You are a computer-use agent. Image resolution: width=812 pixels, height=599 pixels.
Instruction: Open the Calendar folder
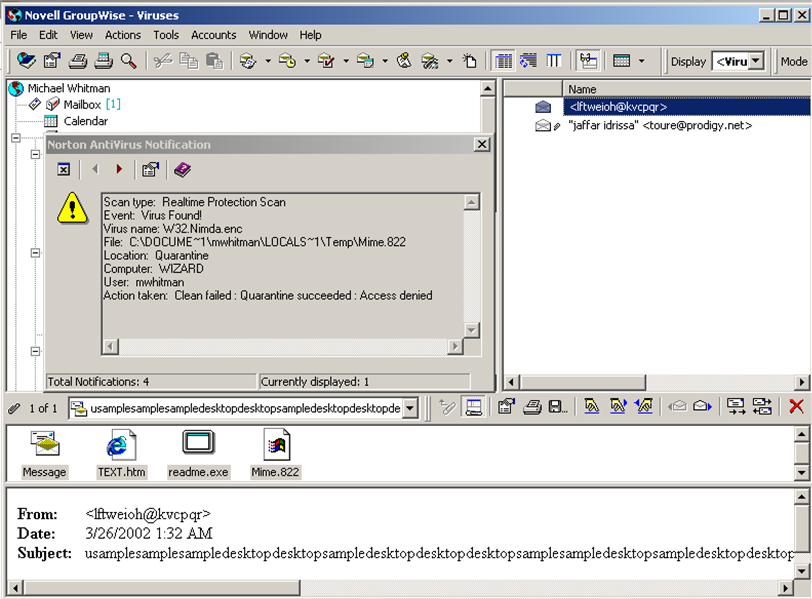[85, 121]
